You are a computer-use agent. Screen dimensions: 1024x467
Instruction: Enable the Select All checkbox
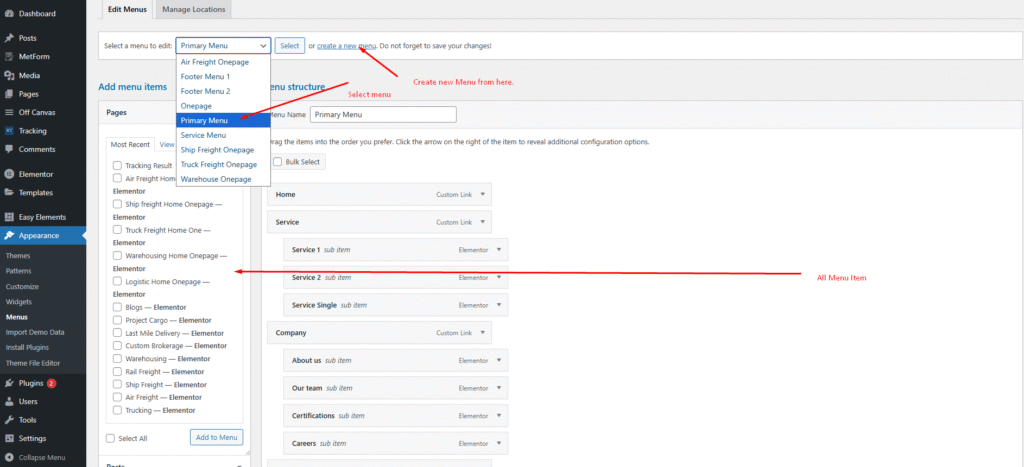[x=111, y=438]
